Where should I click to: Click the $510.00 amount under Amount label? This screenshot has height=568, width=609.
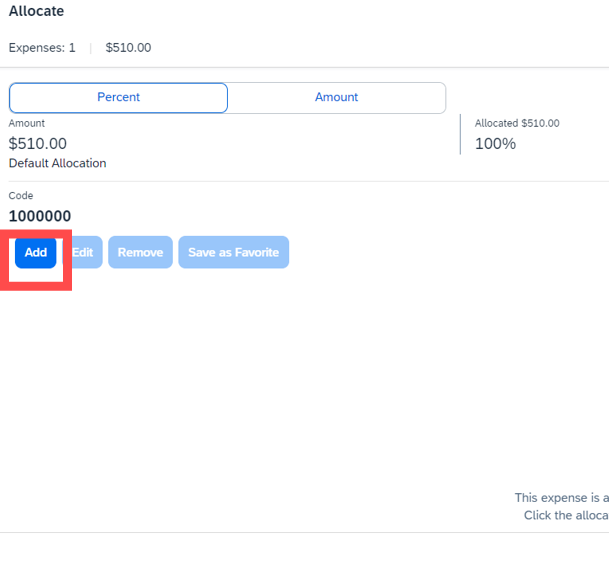(x=38, y=144)
